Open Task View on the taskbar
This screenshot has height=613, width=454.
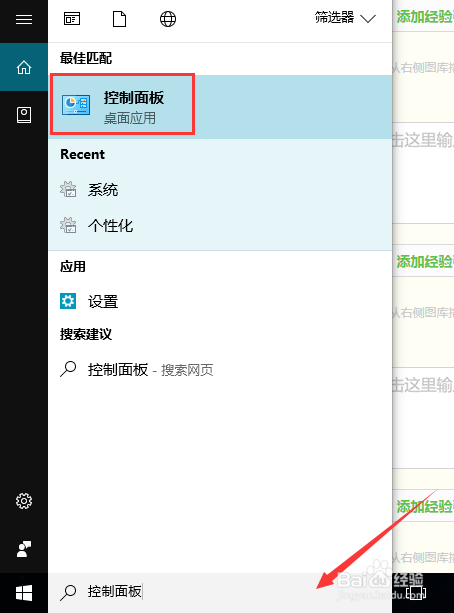(x=416, y=592)
